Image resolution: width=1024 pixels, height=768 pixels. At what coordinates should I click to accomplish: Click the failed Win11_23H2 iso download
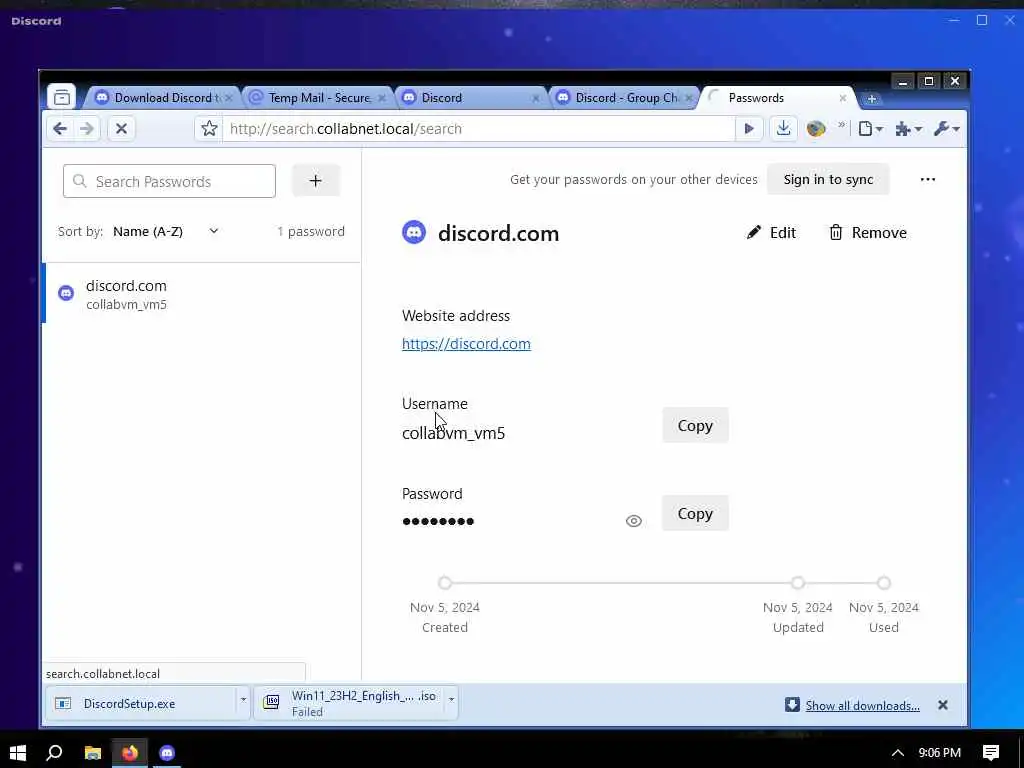[x=349, y=703]
